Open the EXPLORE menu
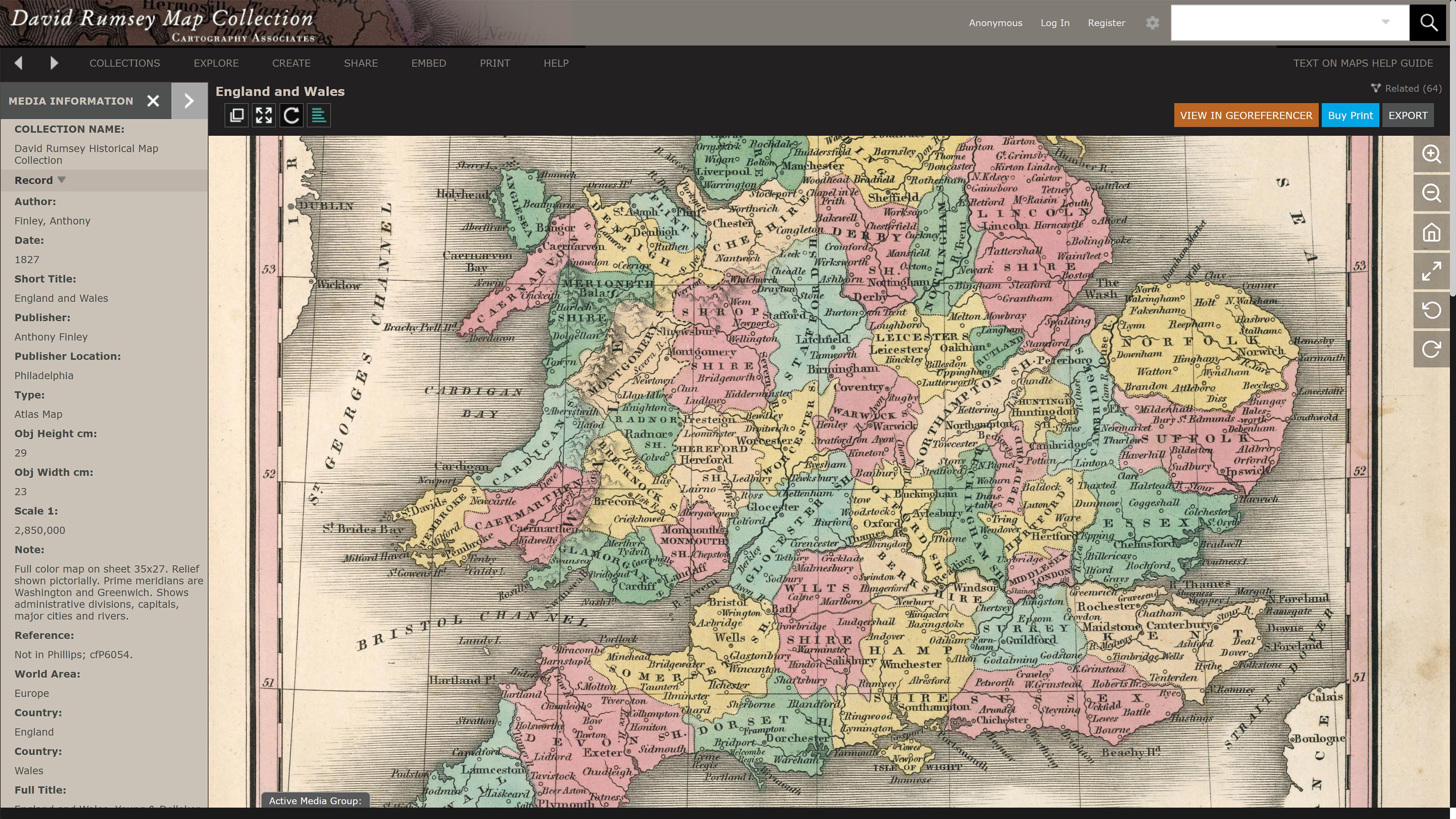 pyautogui.click(x=216, y=63)
